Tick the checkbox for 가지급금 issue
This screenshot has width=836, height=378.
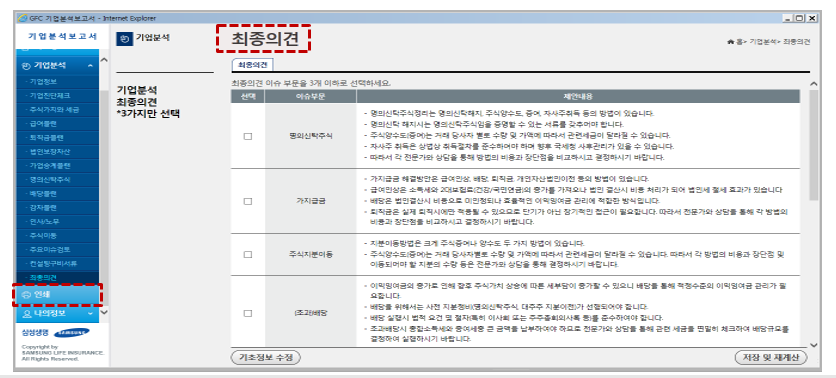click(247, 202)
